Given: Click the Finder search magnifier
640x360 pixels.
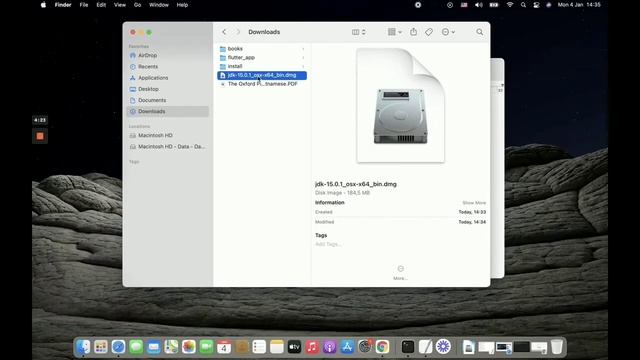Looking at the screenshot, I should tap(480, 32).
